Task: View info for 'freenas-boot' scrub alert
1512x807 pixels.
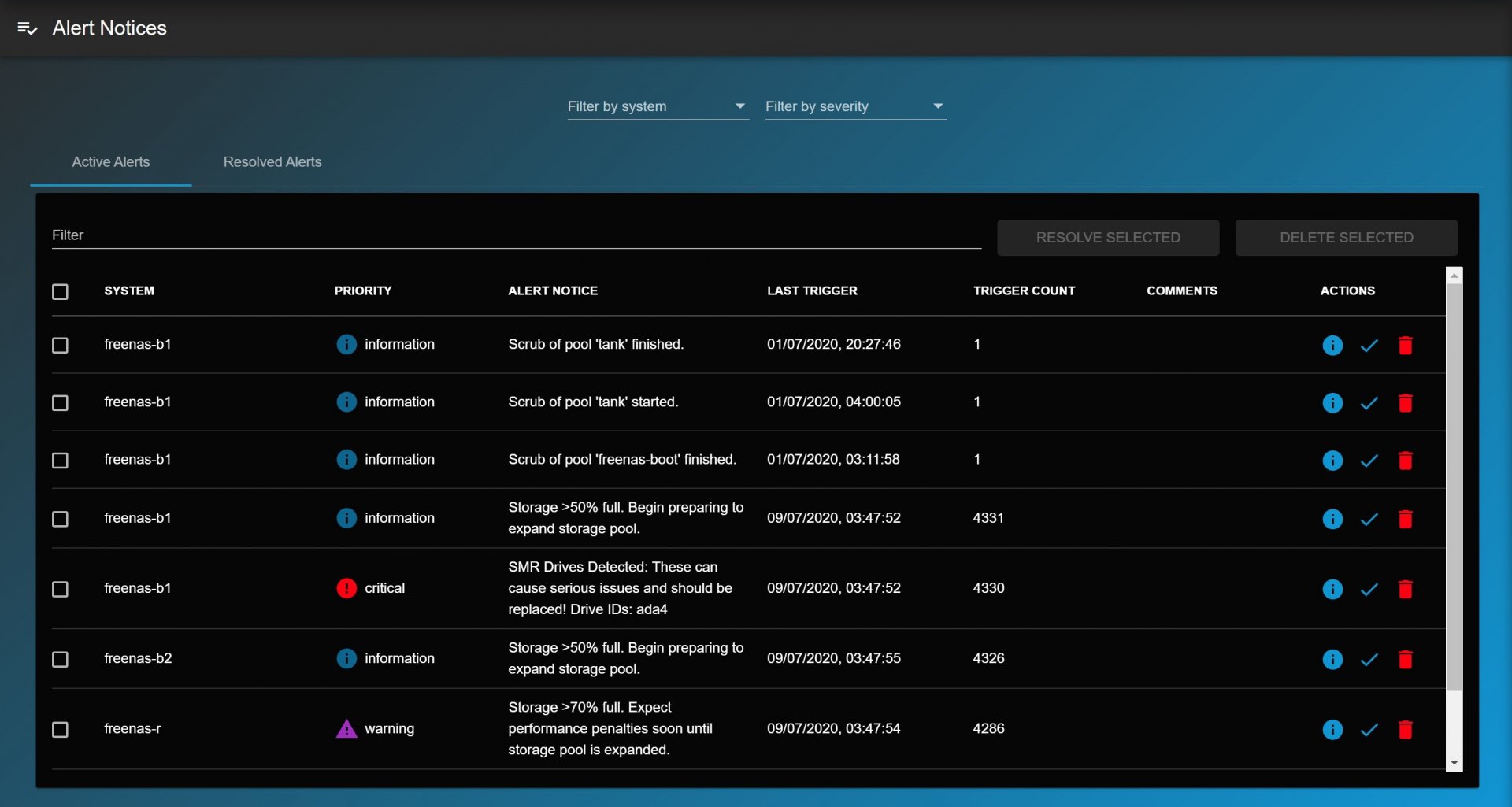Action: tap(1332, 460)
